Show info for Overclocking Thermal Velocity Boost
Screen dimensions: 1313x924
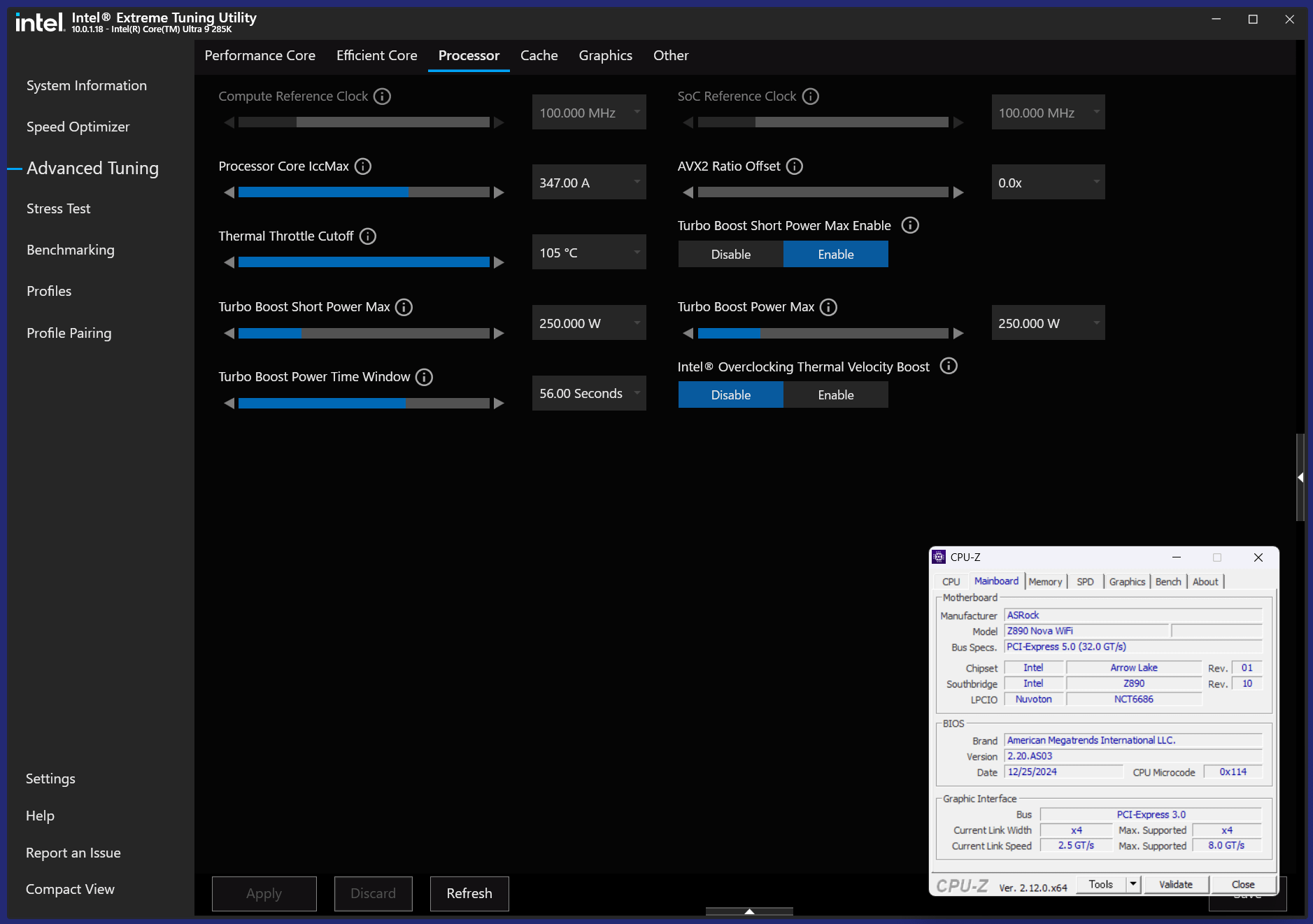[949, 366]
